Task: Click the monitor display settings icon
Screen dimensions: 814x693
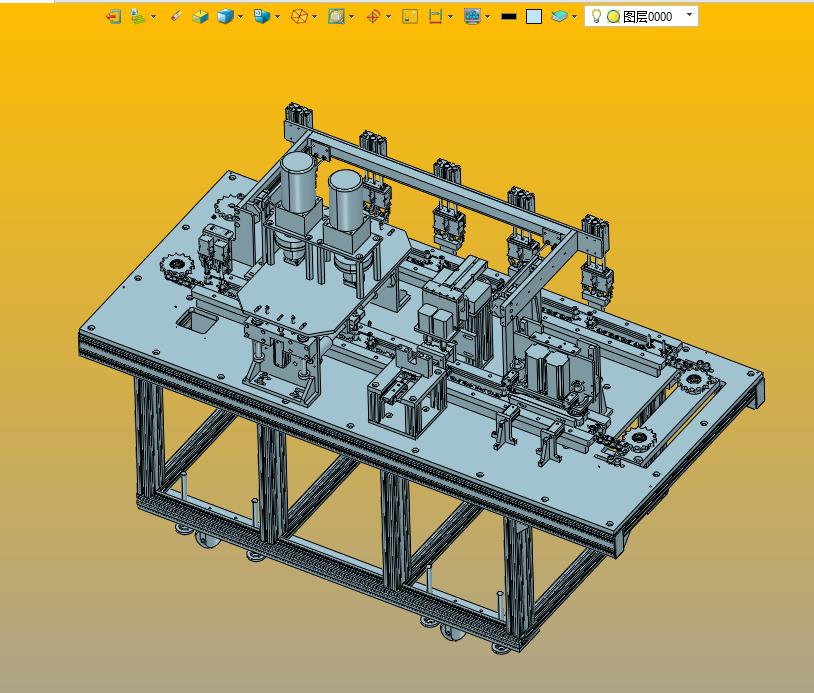Action: click(472, 17)
